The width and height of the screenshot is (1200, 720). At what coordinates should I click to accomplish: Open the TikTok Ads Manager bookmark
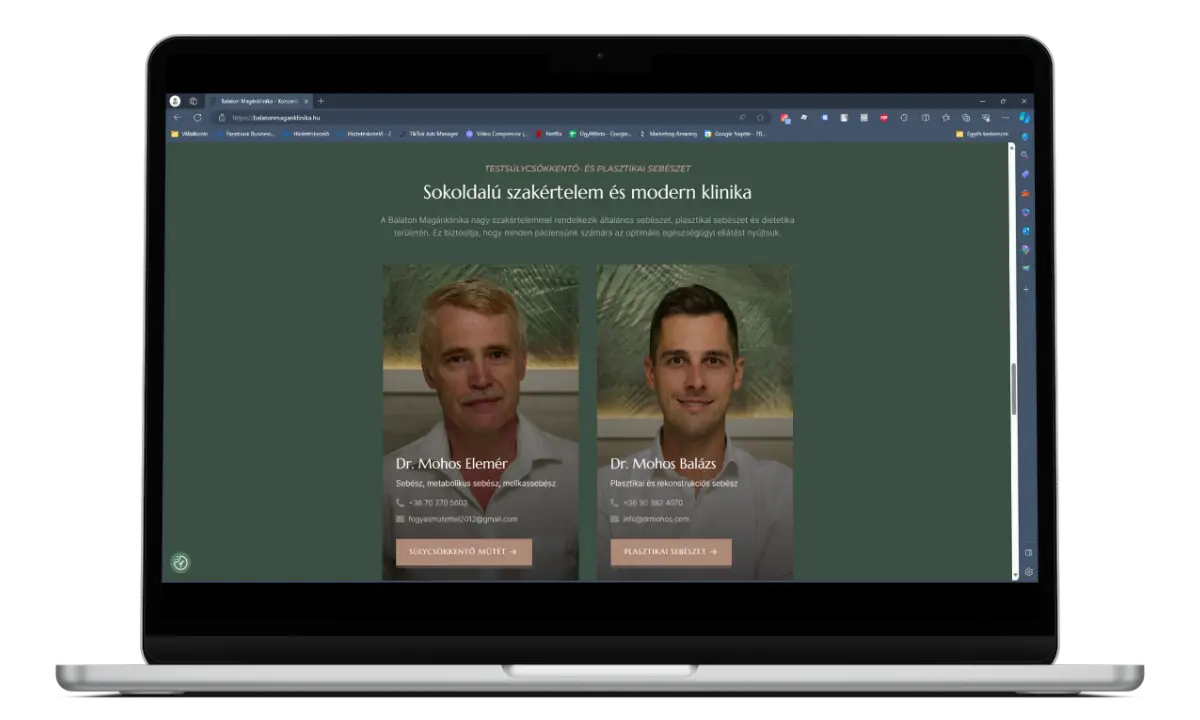tap(430, 133)
